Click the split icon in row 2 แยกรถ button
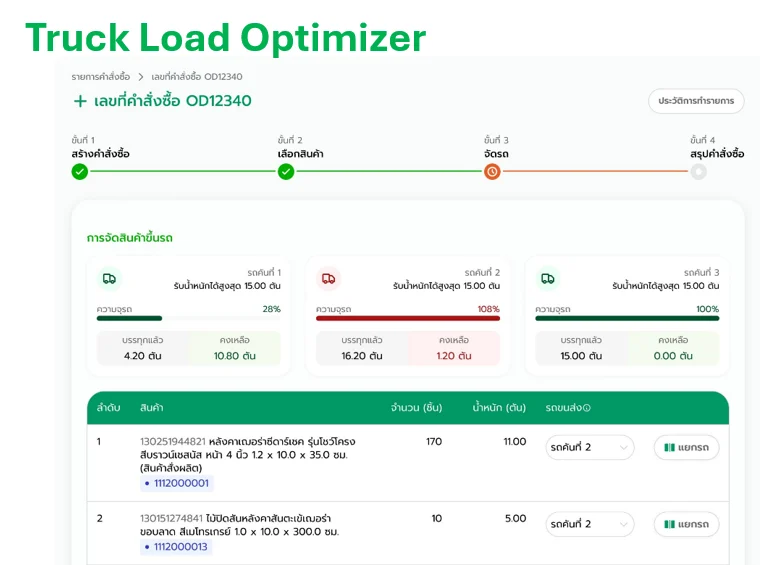Screen dimensions: 760x565 click(669, 524)
